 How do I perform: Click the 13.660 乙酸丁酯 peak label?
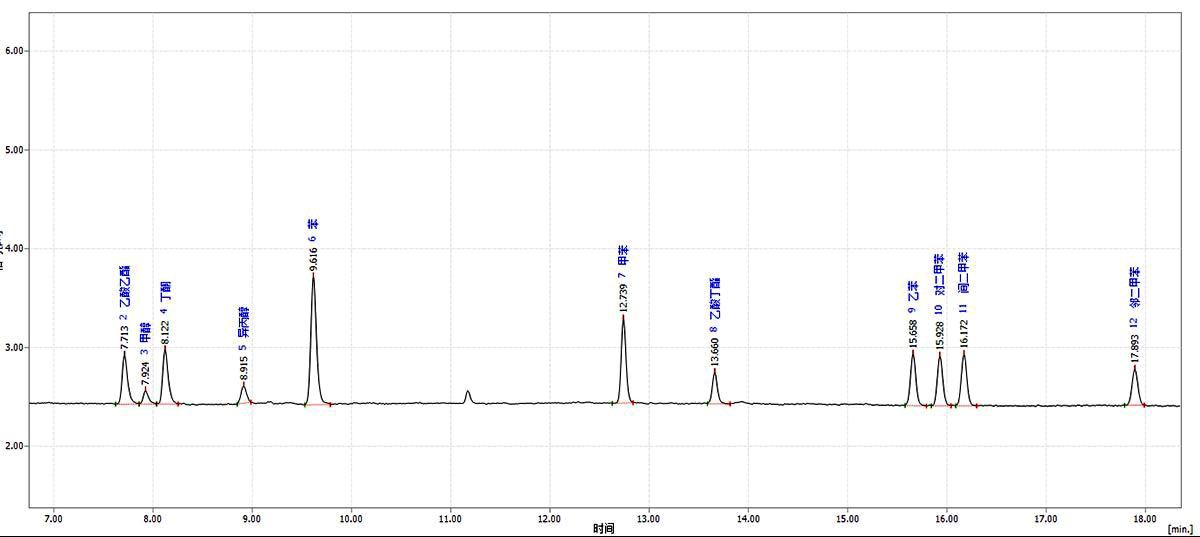click(x=714, y=322)
